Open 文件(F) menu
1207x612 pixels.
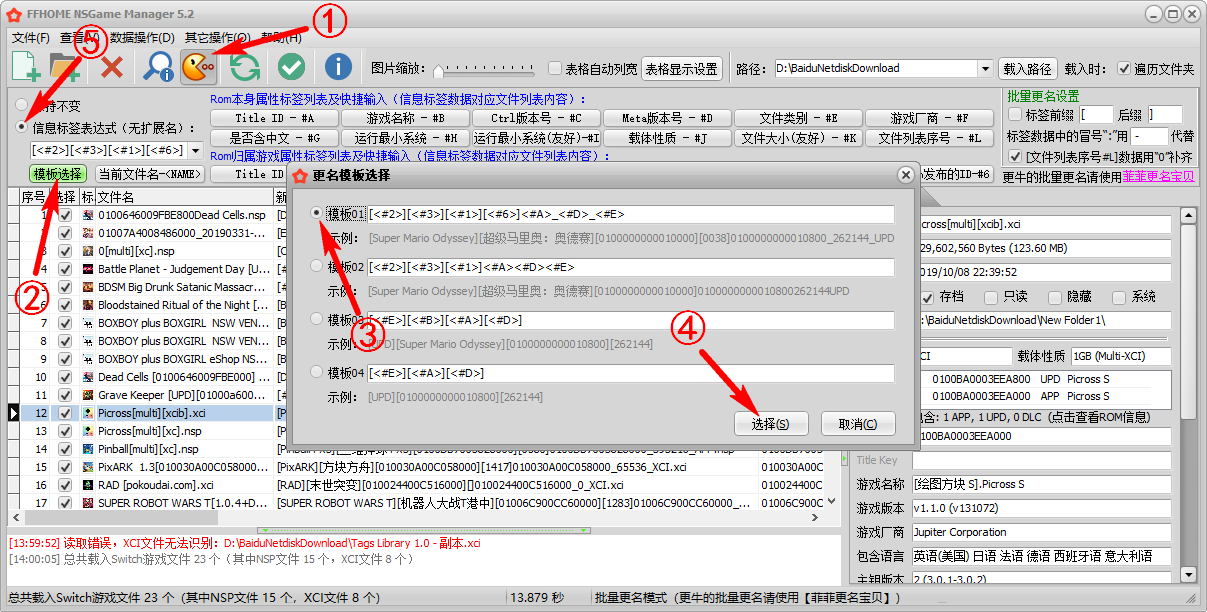(30, 38)
